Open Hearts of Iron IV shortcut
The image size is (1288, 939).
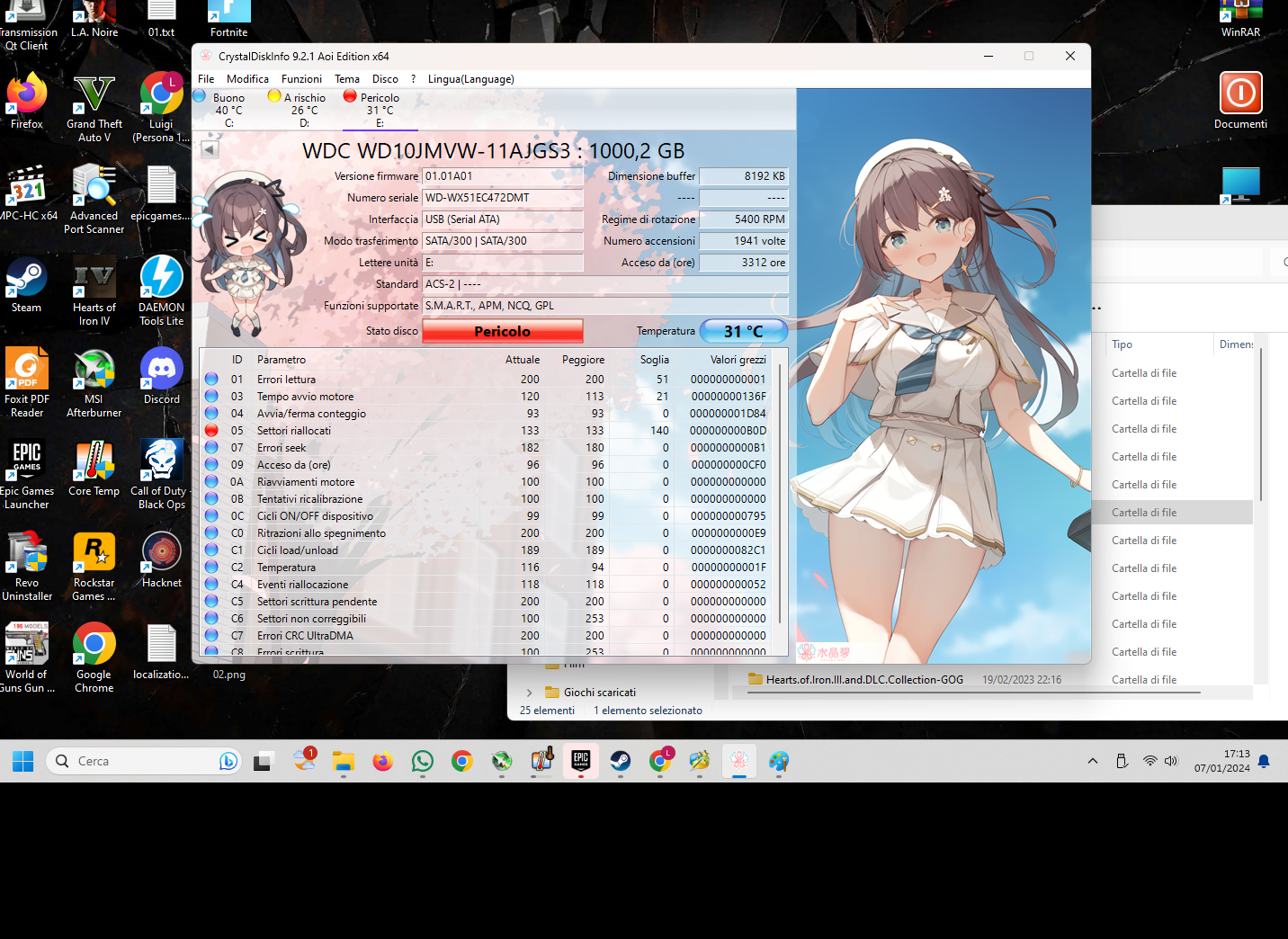94,291
